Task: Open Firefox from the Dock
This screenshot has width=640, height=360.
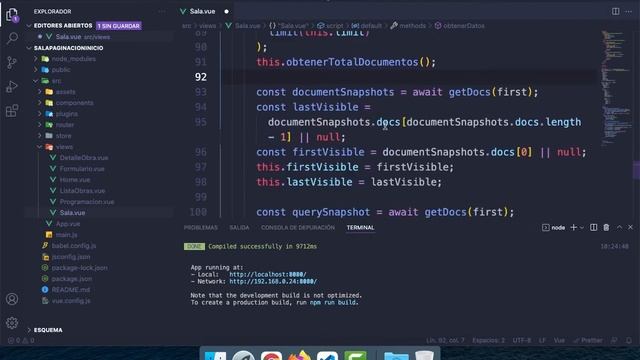Action: (x=300, y=356)
